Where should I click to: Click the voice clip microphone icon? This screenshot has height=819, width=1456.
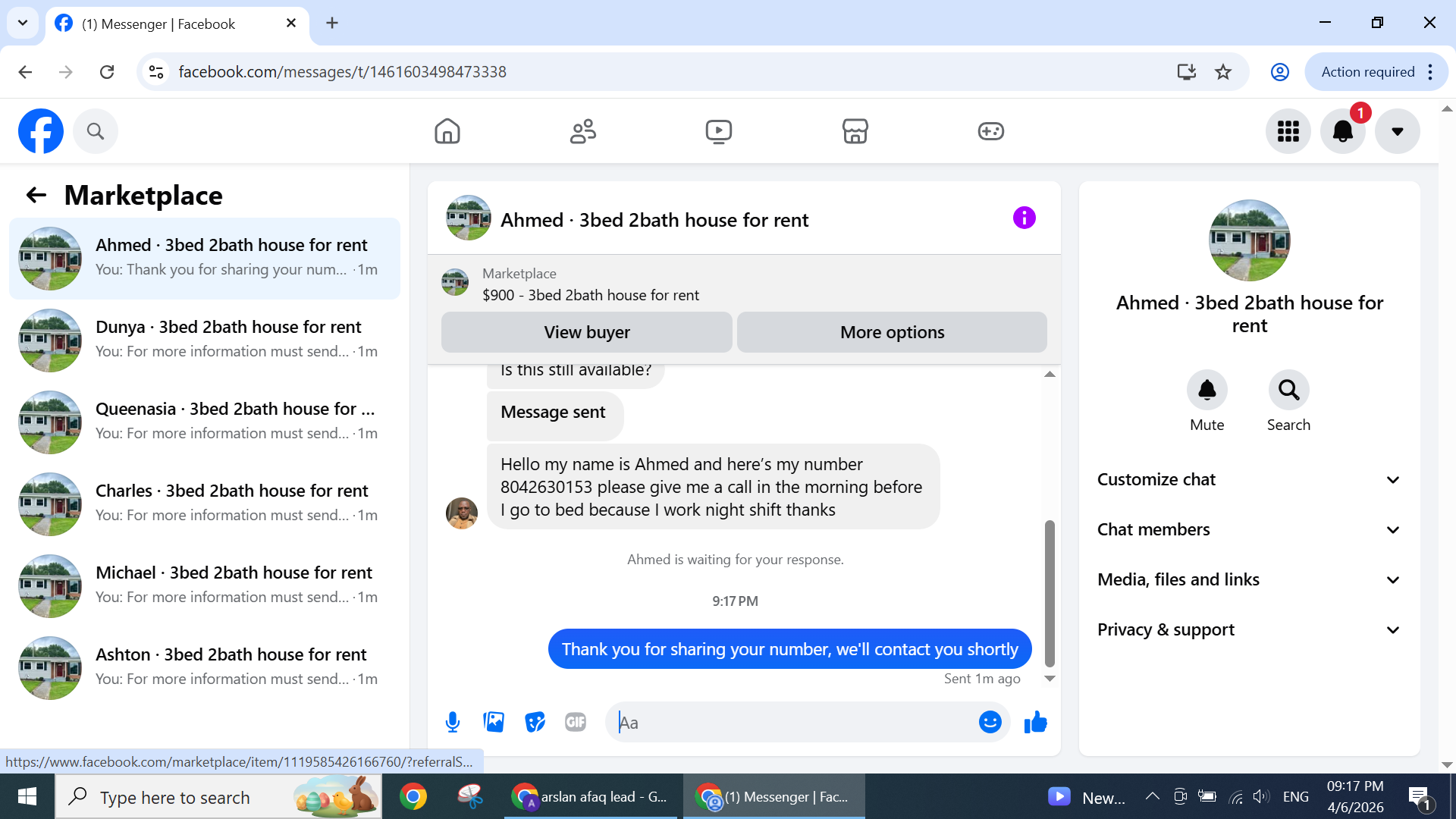[x=453, y=722]
